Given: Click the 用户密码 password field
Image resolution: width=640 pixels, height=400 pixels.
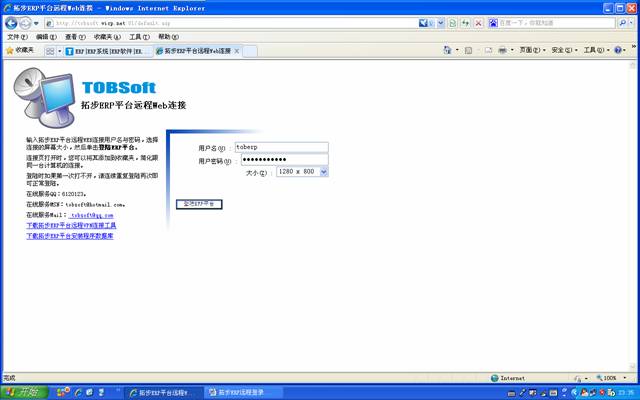Looking at the screenshot, I should (x=284, y=160).
